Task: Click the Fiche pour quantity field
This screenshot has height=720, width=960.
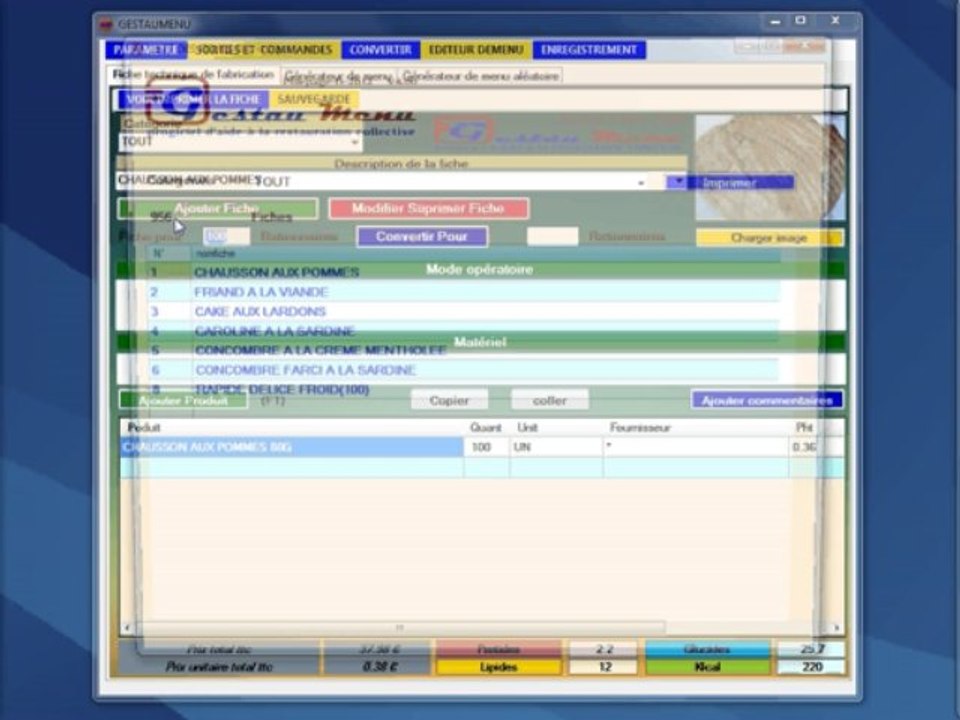Action: 226,236
